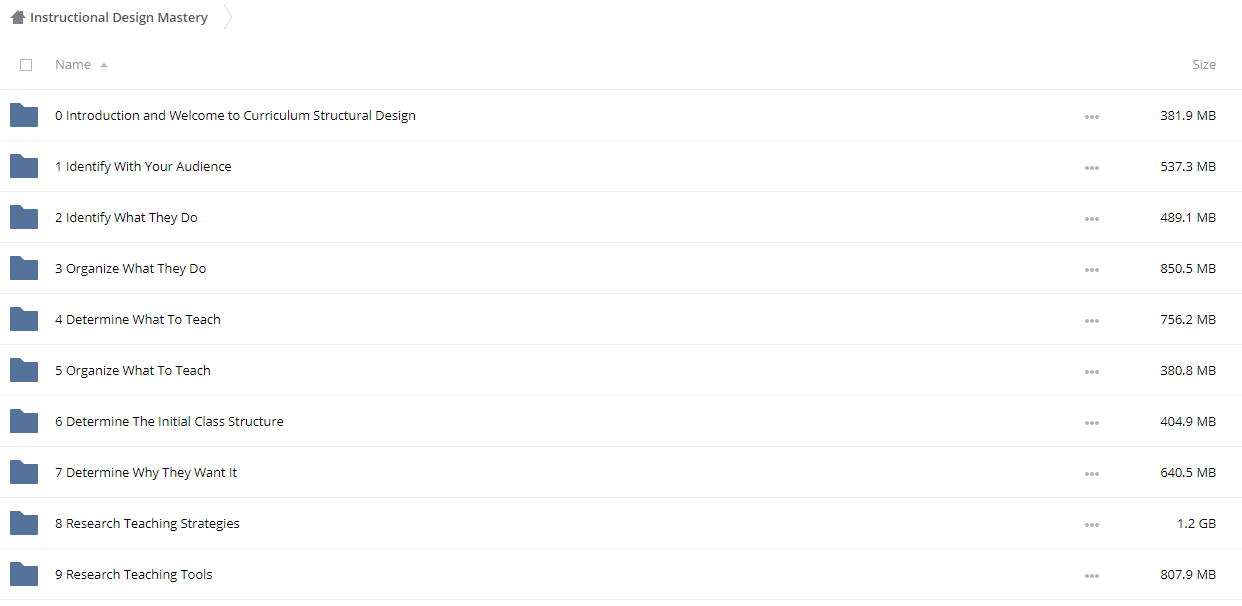Click the 850.5 MB size row cell
The width and height of the screenshot is (1242, 606).
(x=1187, y=269)
